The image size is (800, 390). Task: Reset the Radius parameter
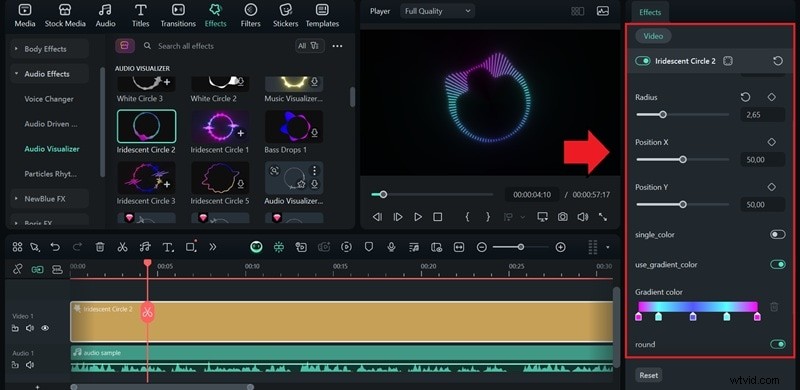745,97
